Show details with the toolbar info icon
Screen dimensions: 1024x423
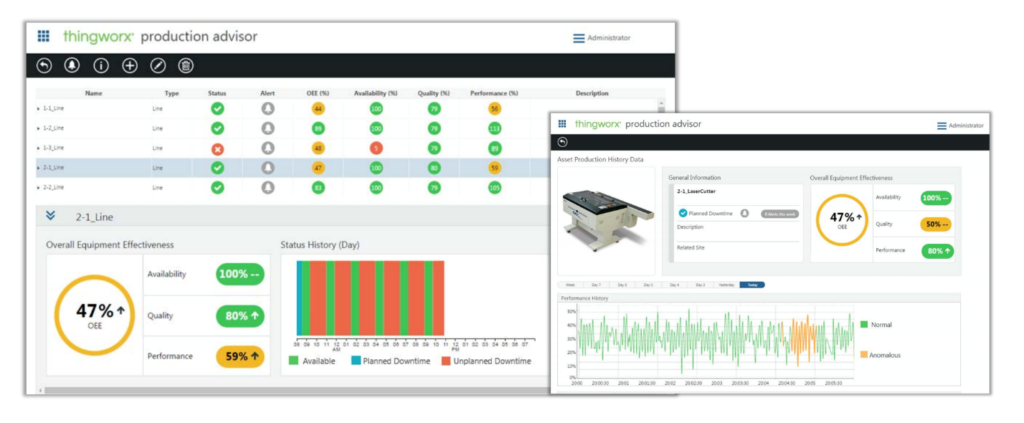click(101, 65)
